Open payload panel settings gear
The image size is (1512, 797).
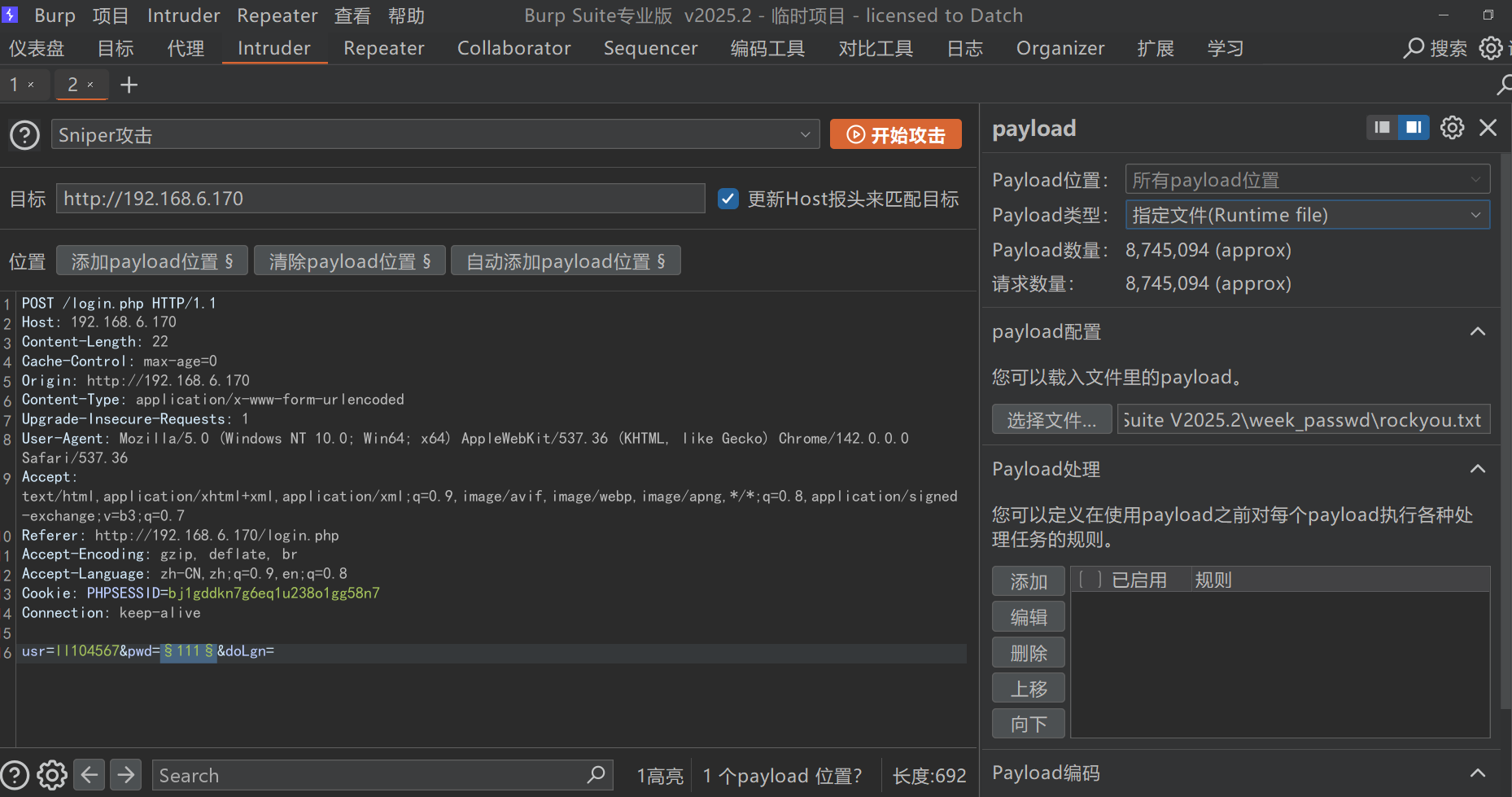(x=1452, y=128)
